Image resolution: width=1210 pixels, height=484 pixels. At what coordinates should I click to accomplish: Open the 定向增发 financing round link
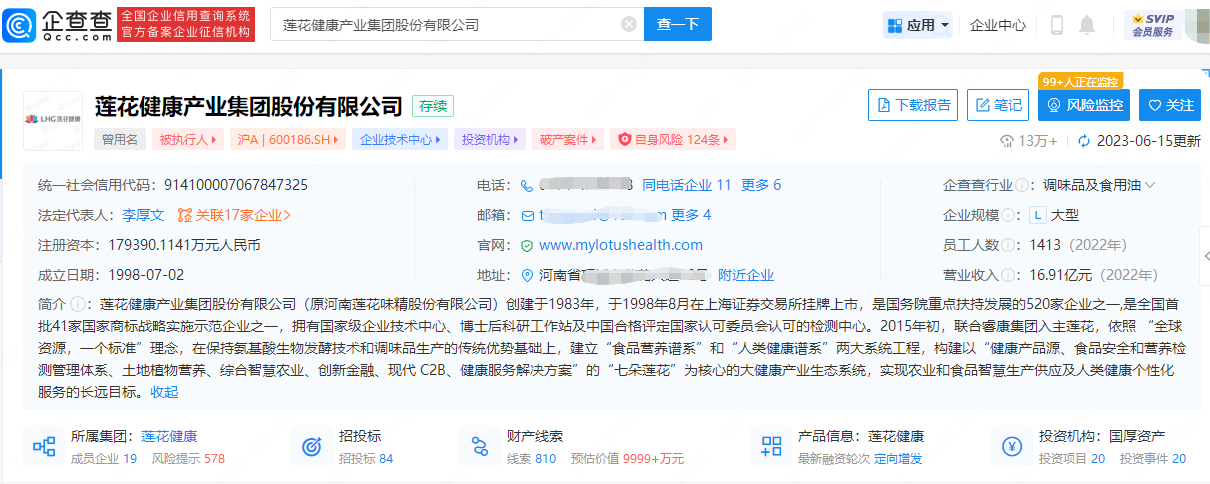coord(898,459)
